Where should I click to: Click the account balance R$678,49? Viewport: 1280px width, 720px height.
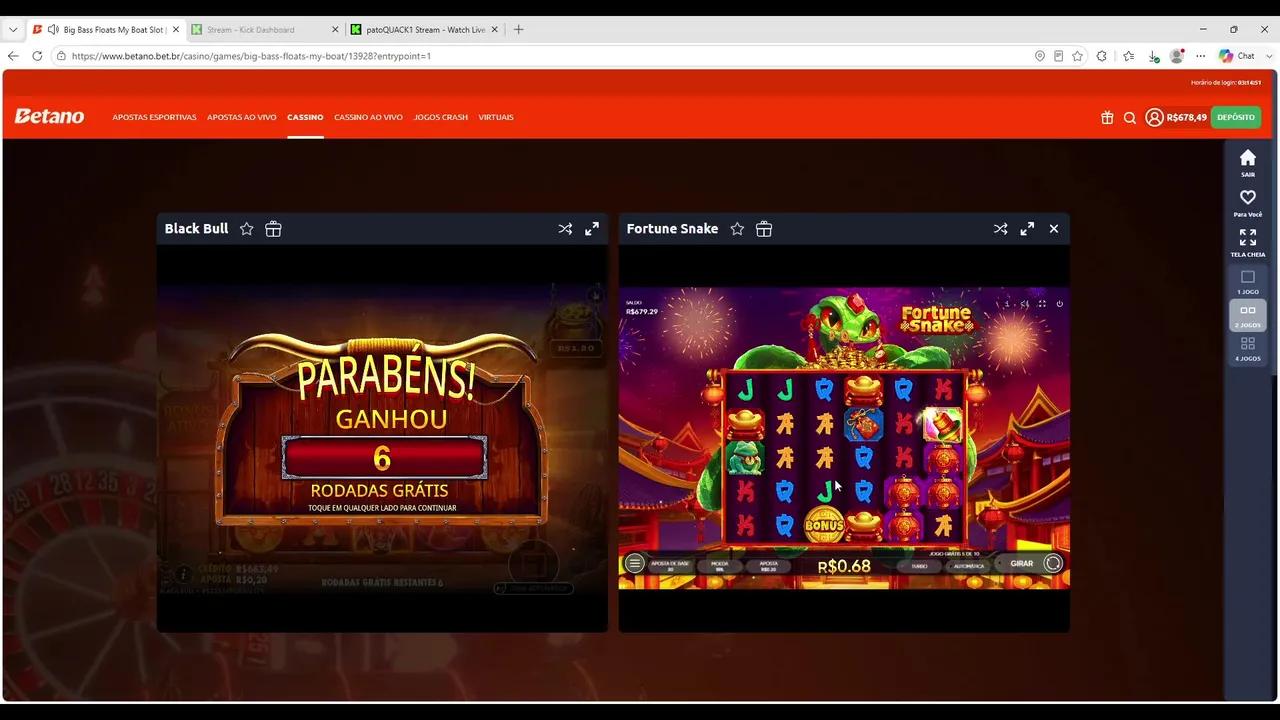click(1187, 117)
